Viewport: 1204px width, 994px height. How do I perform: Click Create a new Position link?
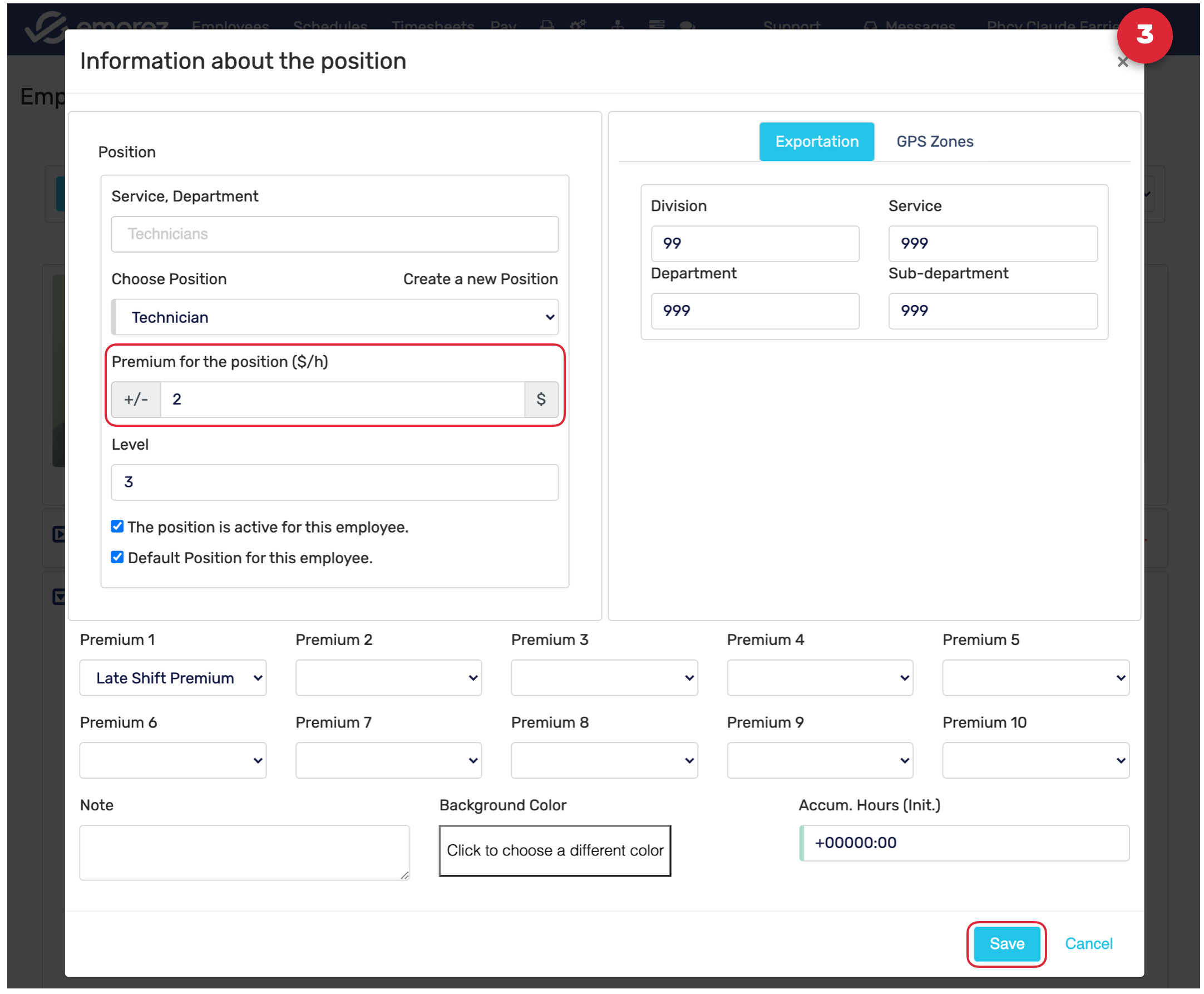[480, 279]
